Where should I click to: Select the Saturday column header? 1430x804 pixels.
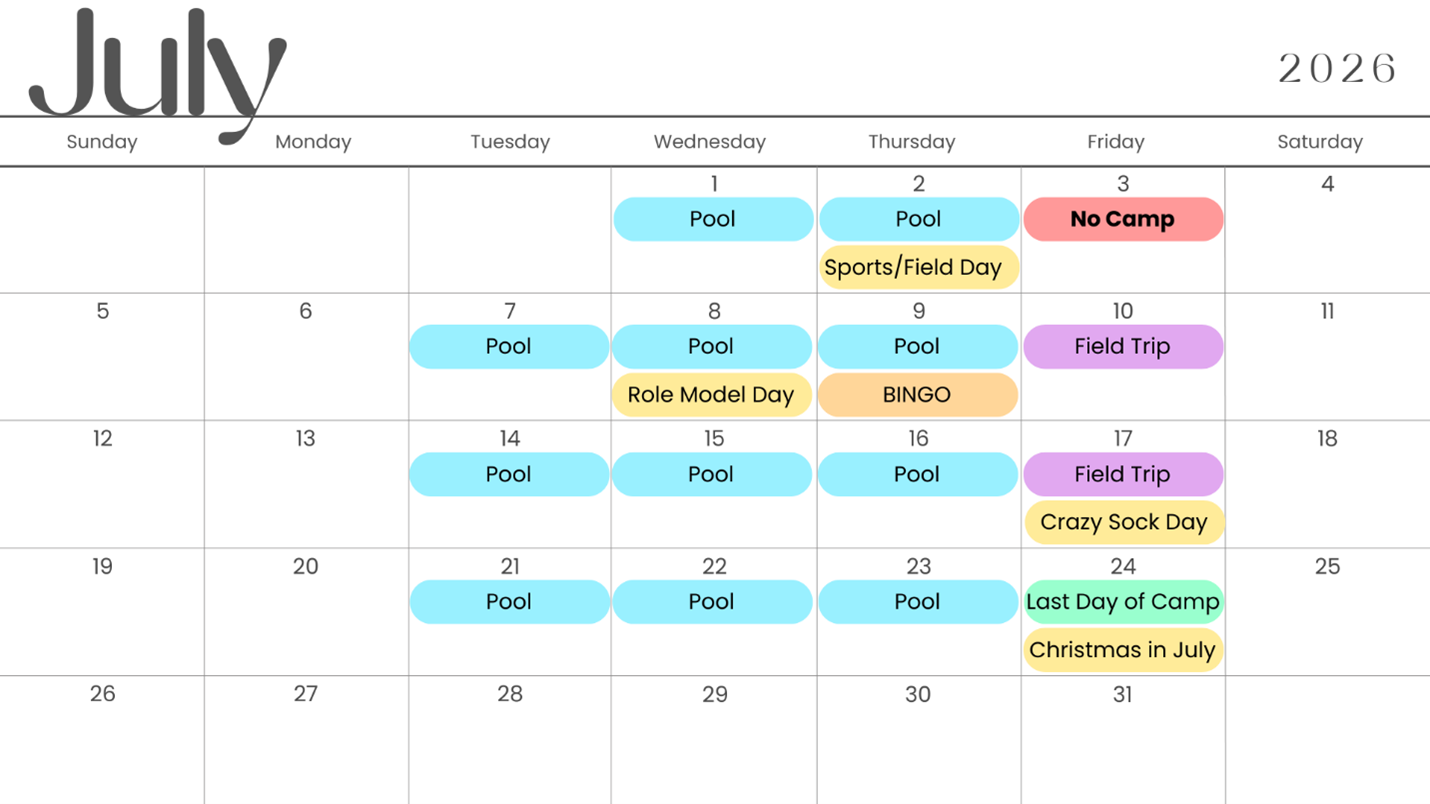pyautogui.click(x=1320, y=142)
